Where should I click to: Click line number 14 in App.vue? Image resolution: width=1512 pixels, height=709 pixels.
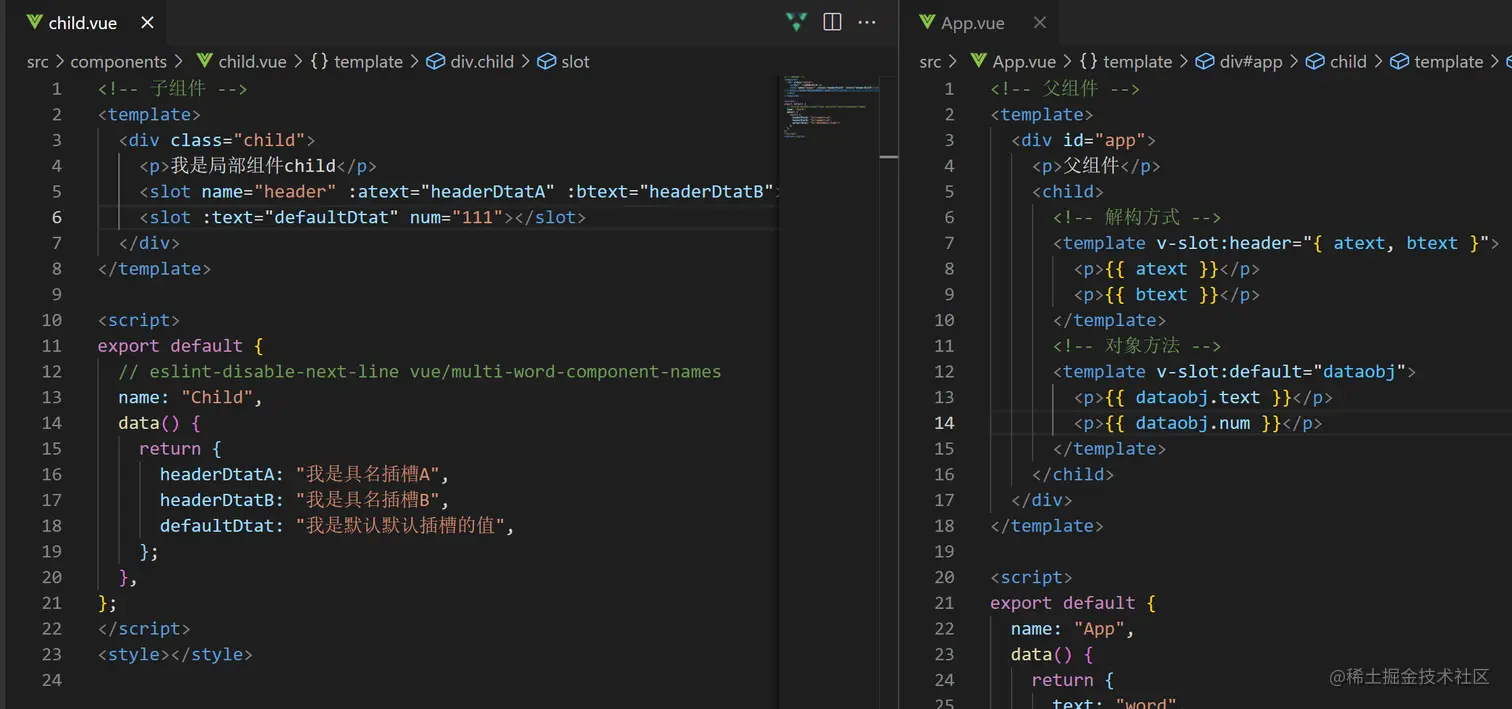point(944,423)
